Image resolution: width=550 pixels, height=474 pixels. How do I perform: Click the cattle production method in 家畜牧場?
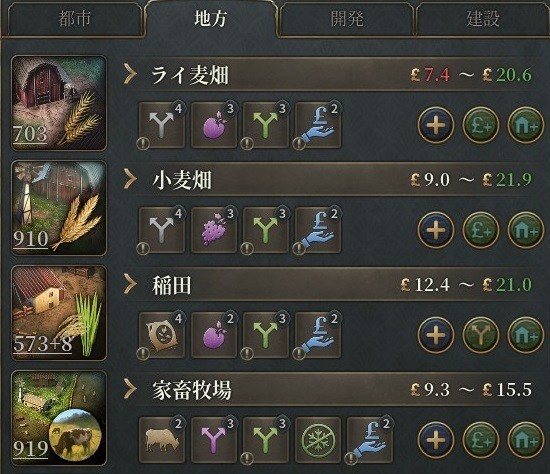(162, 440)
